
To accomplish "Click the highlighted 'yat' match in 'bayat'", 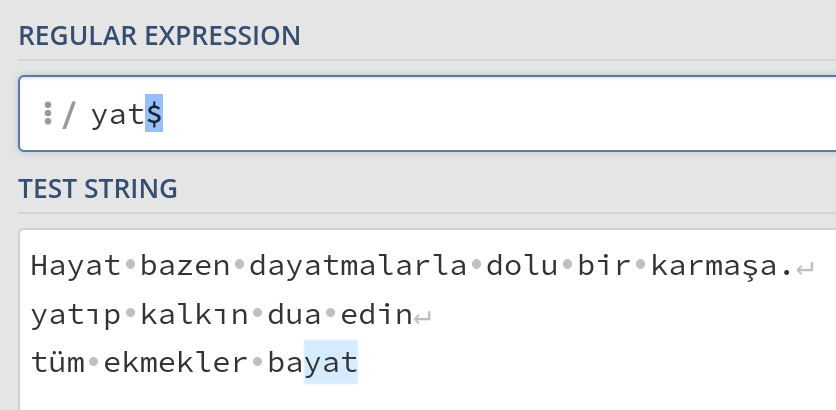I will coord(331,364).
